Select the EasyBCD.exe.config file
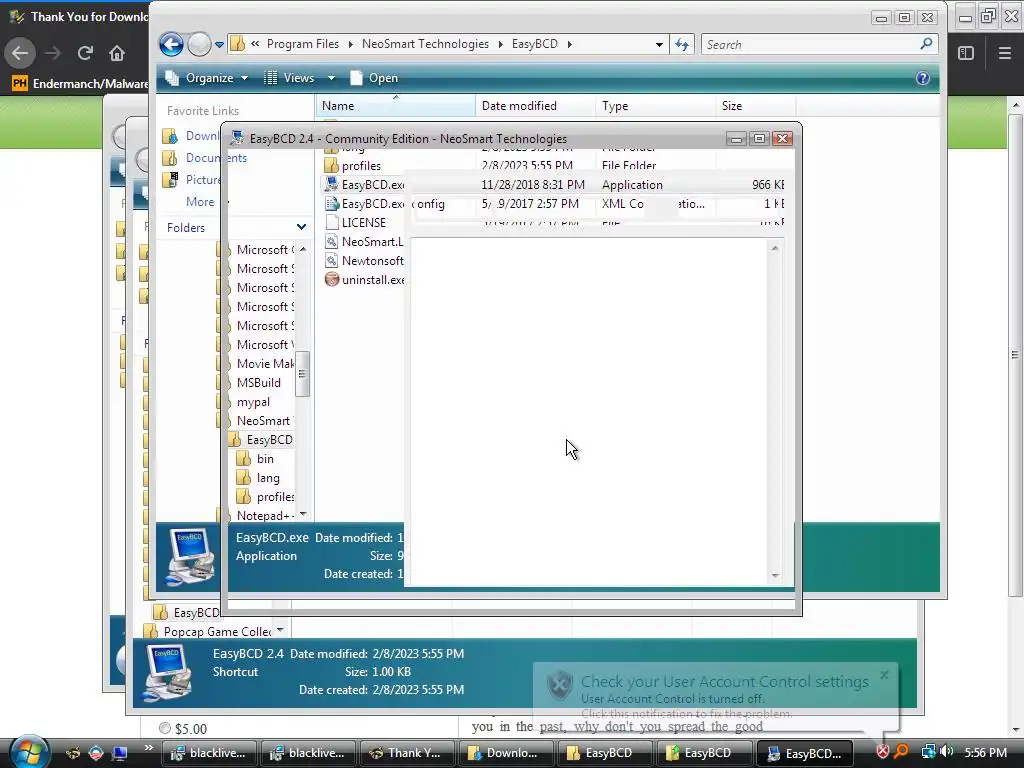Viewport: 1024px width, 768px height. 385,204
